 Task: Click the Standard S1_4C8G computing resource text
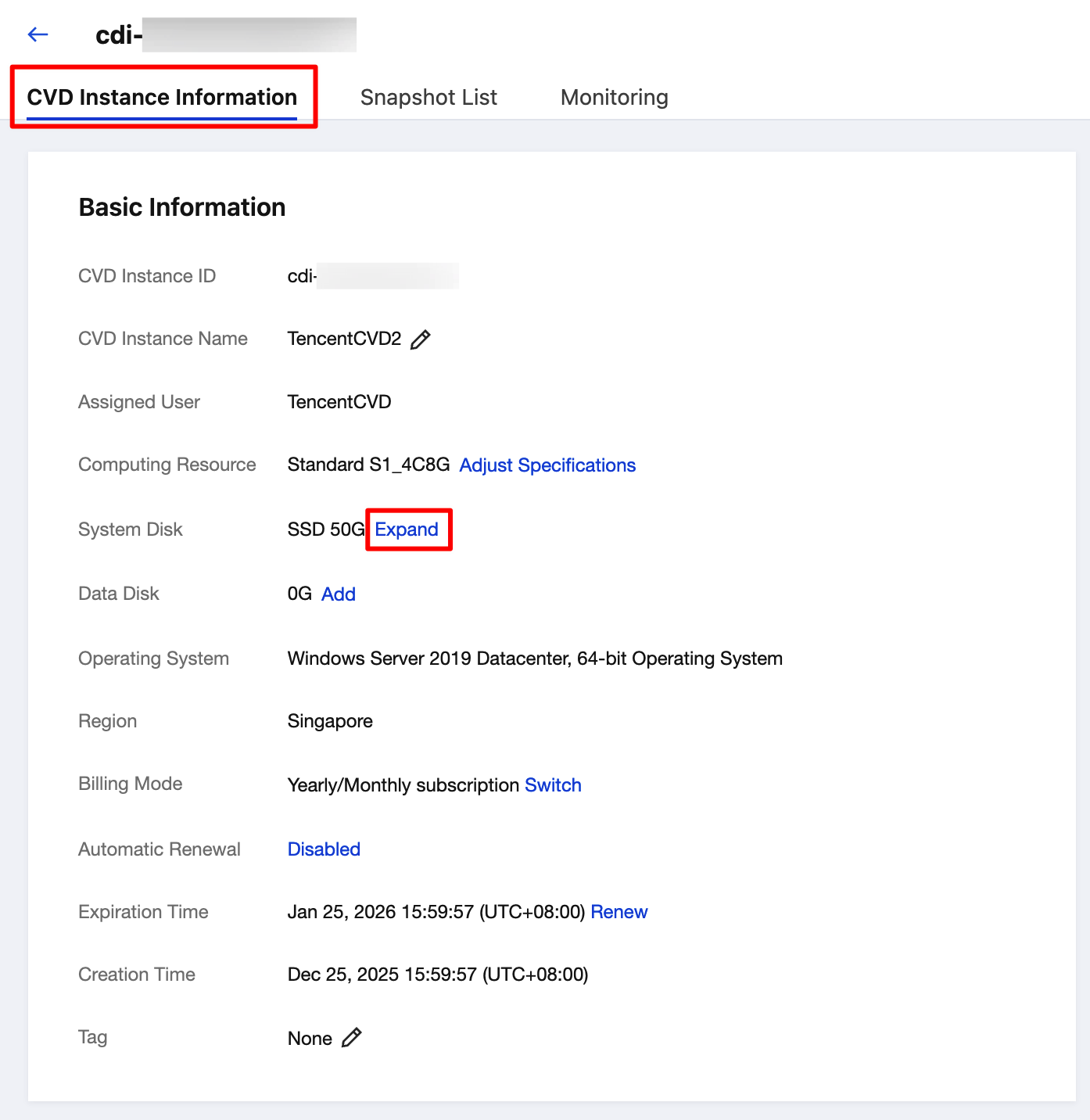click(x=368, y=465)
